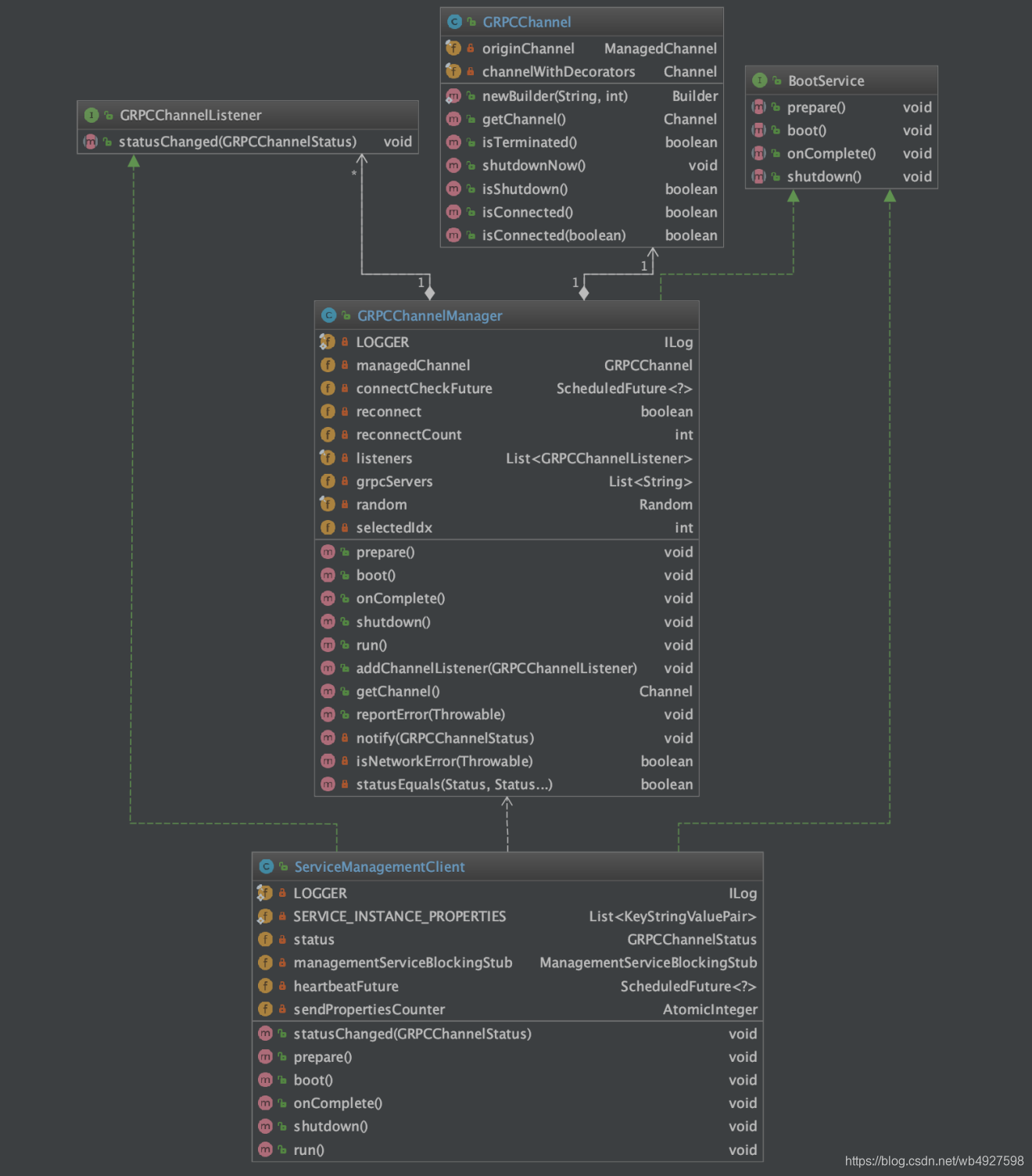This screenshot has height=1176, width=1032.
Task: Select getChannel() method in GRPCChannelManager
Action: 507,691
